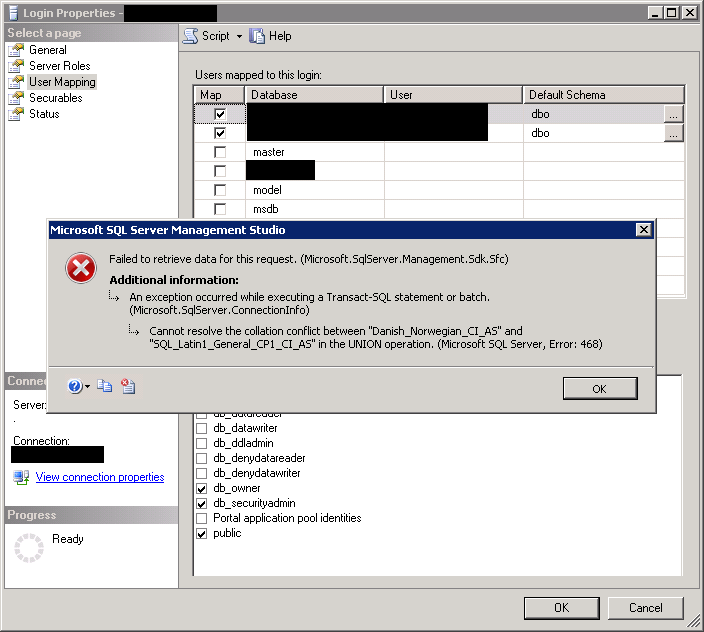Click OK in Login Properties window
This screenshot has width=704, height=632.
[x=561, y=608]
